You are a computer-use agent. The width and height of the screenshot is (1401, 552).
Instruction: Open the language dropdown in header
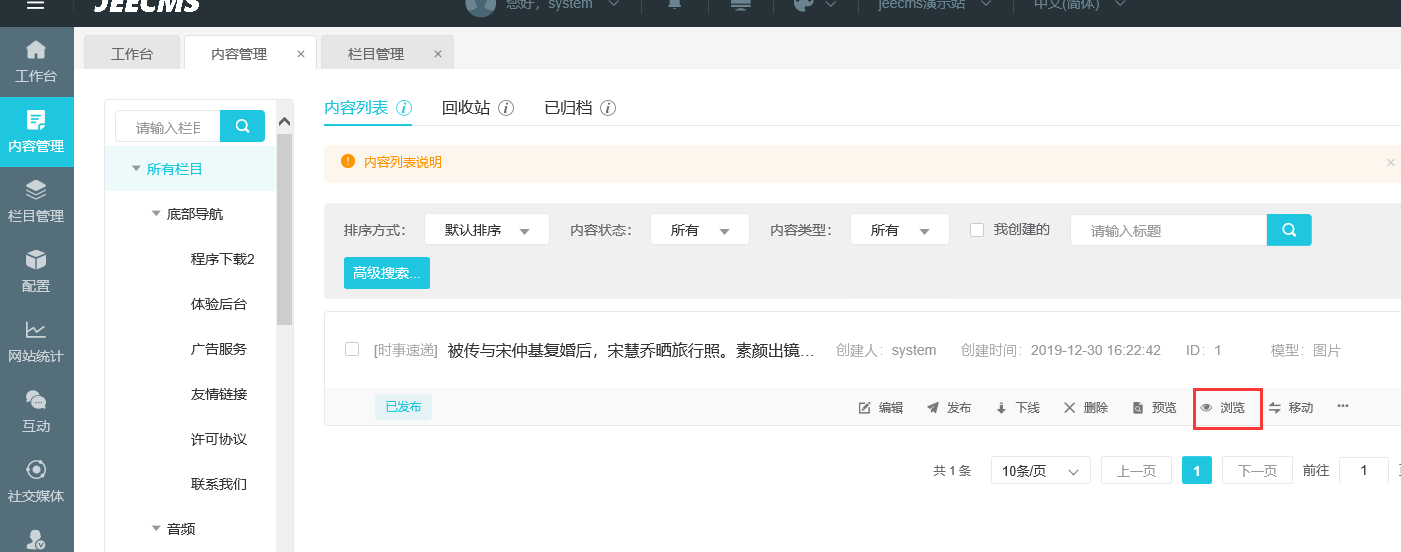pos(1080,4)
